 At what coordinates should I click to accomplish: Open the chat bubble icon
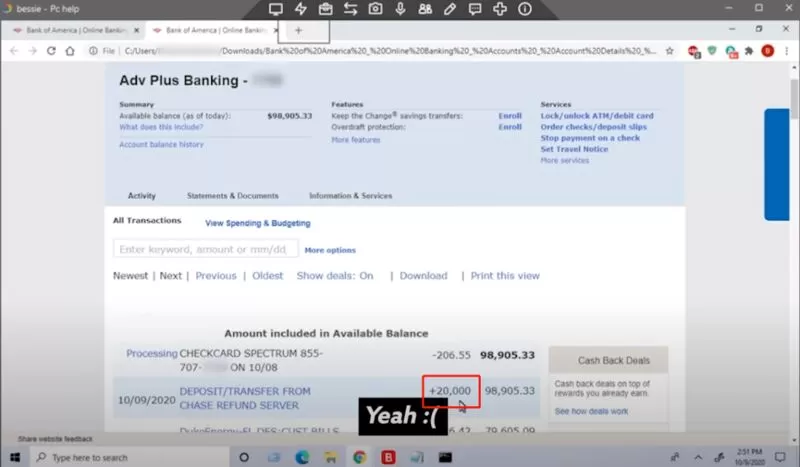[x=474, y=9]
